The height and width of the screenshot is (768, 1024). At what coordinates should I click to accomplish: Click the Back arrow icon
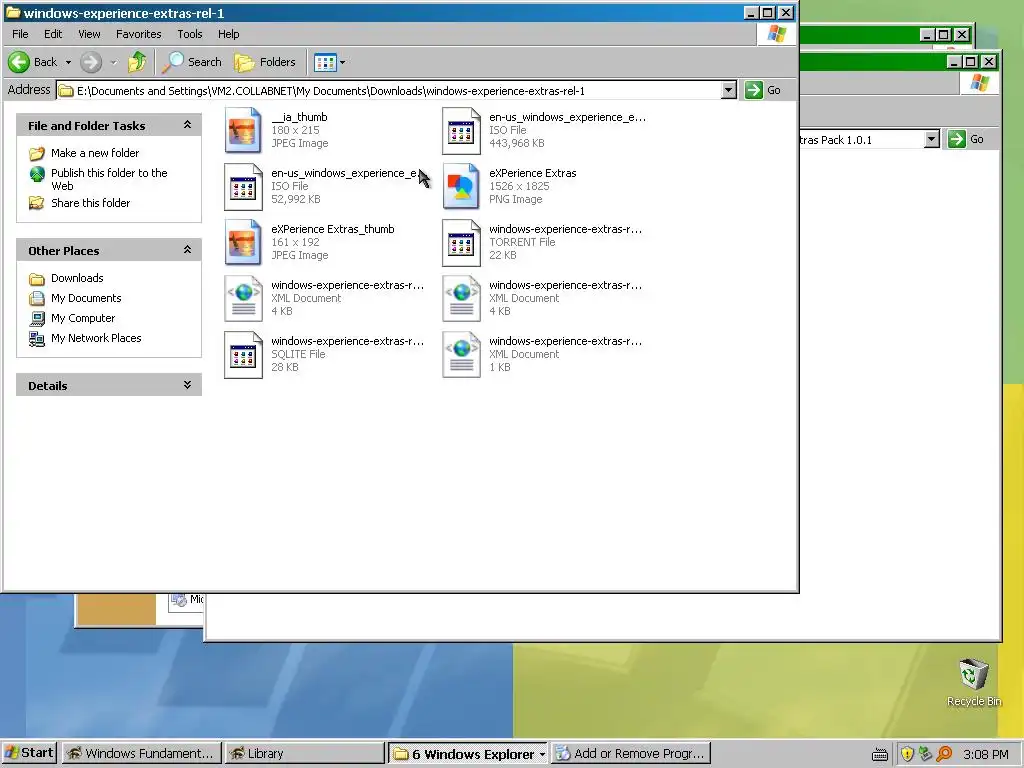tap(19, 62)
